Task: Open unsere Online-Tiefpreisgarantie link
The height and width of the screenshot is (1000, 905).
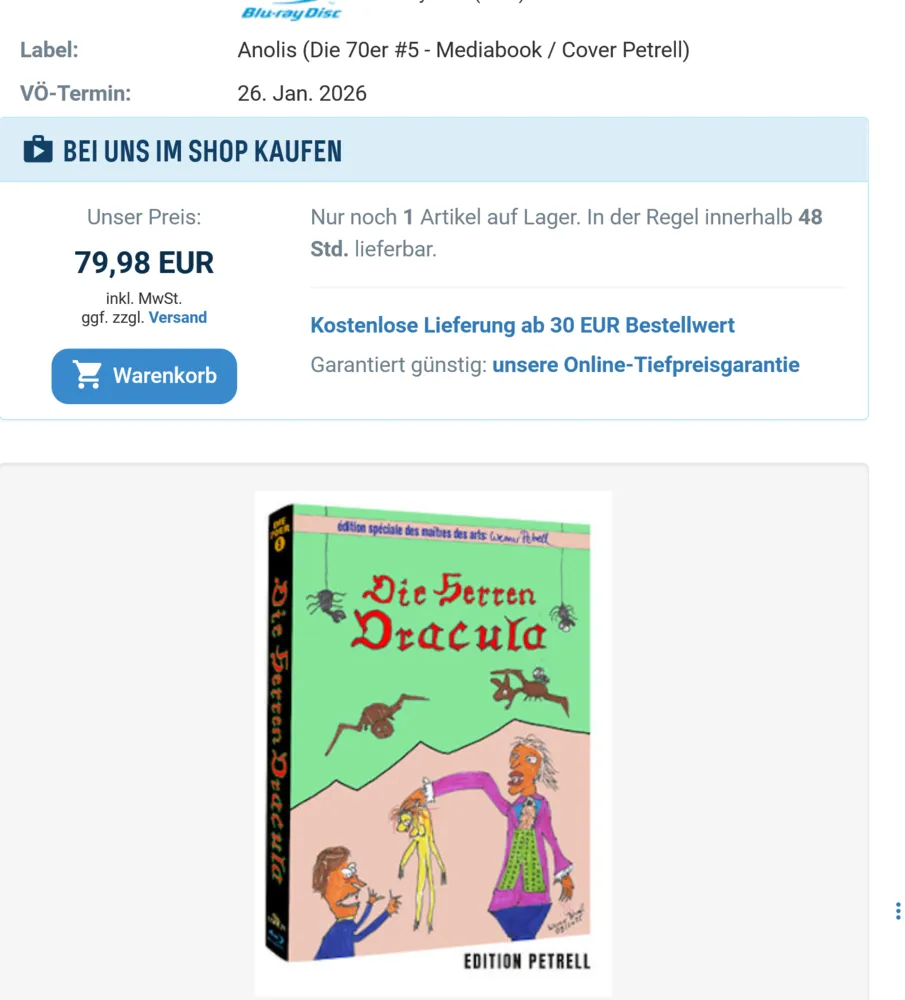Action: click(x=645, y=365)
